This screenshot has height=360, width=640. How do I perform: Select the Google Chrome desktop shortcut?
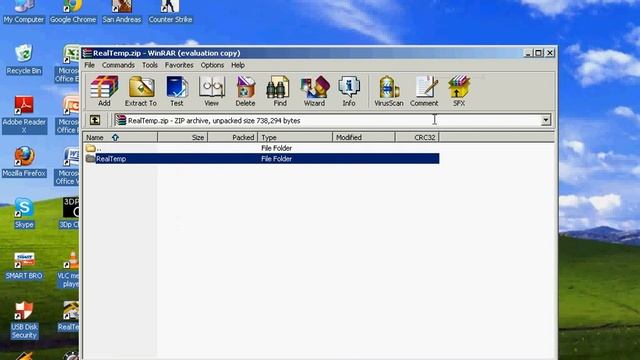point(73,12)
